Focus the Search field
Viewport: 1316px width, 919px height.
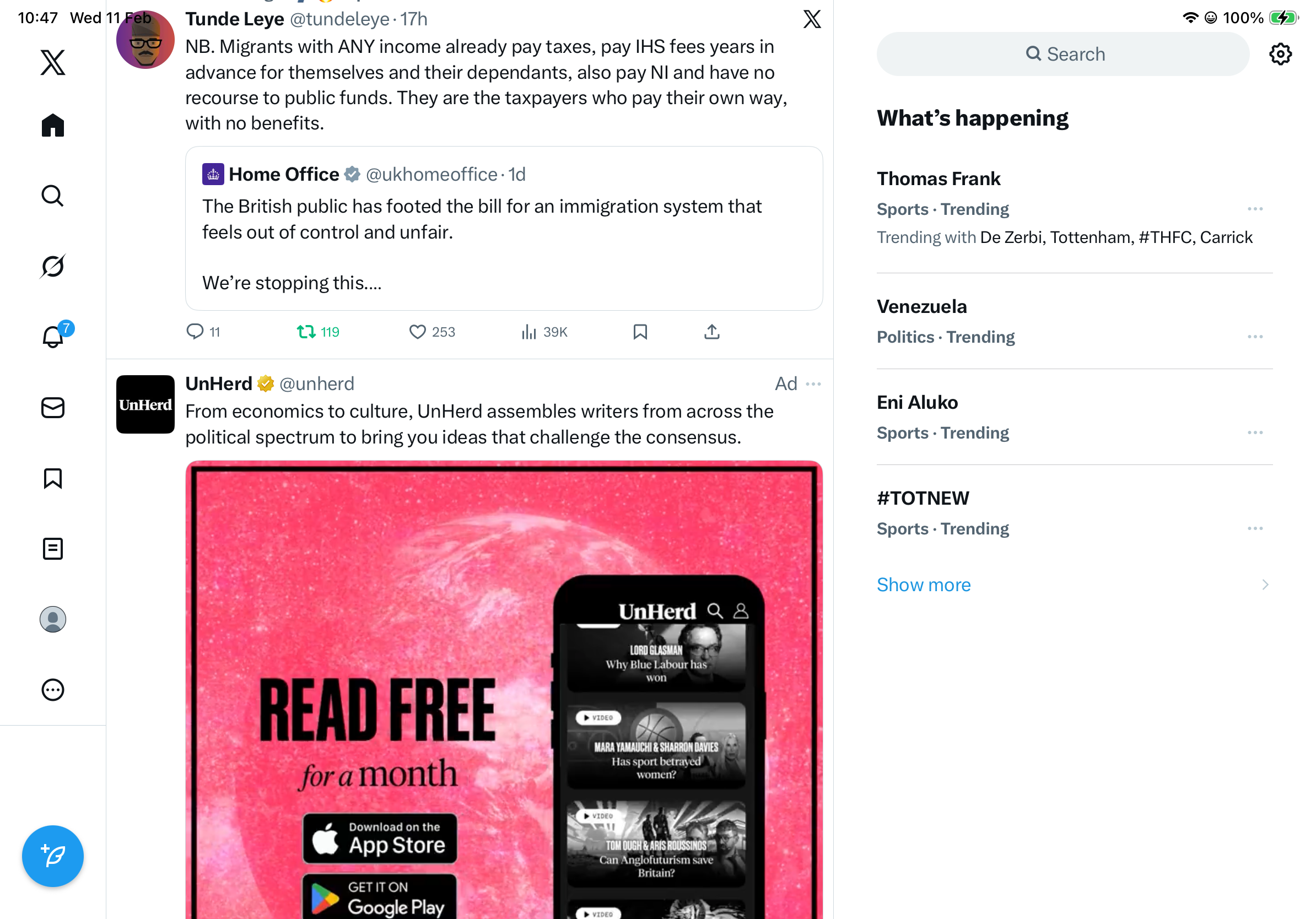[x=1062, y=54]
